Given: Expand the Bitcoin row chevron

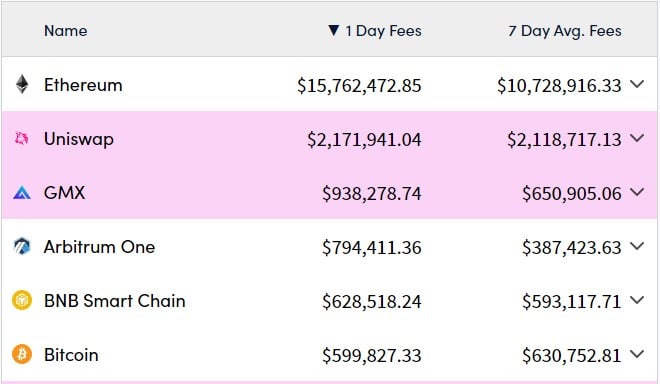Looking at the screenshot, I should click(x=637, y=354).
